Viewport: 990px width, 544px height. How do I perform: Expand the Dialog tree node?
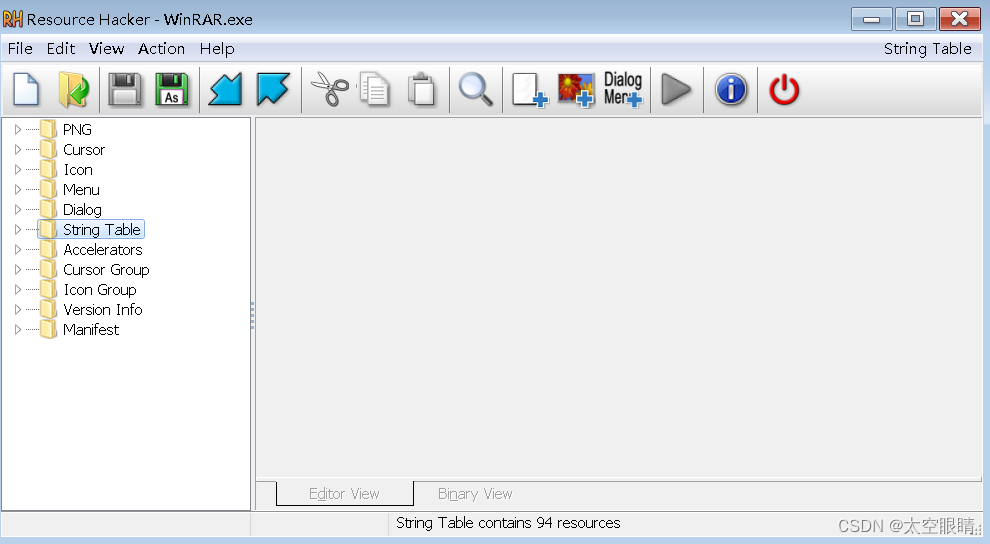pos(18,210)
